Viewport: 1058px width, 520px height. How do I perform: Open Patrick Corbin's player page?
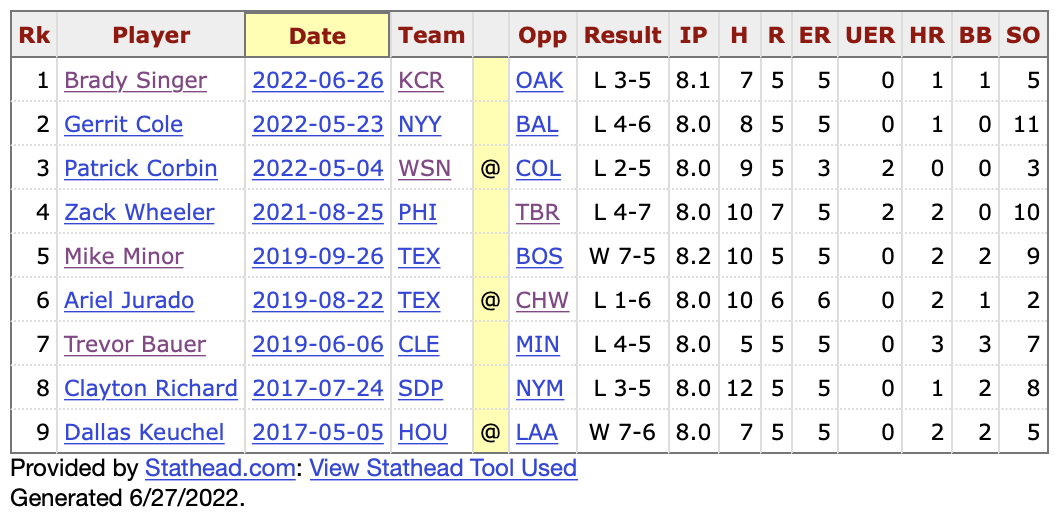[x=140, y=169]
